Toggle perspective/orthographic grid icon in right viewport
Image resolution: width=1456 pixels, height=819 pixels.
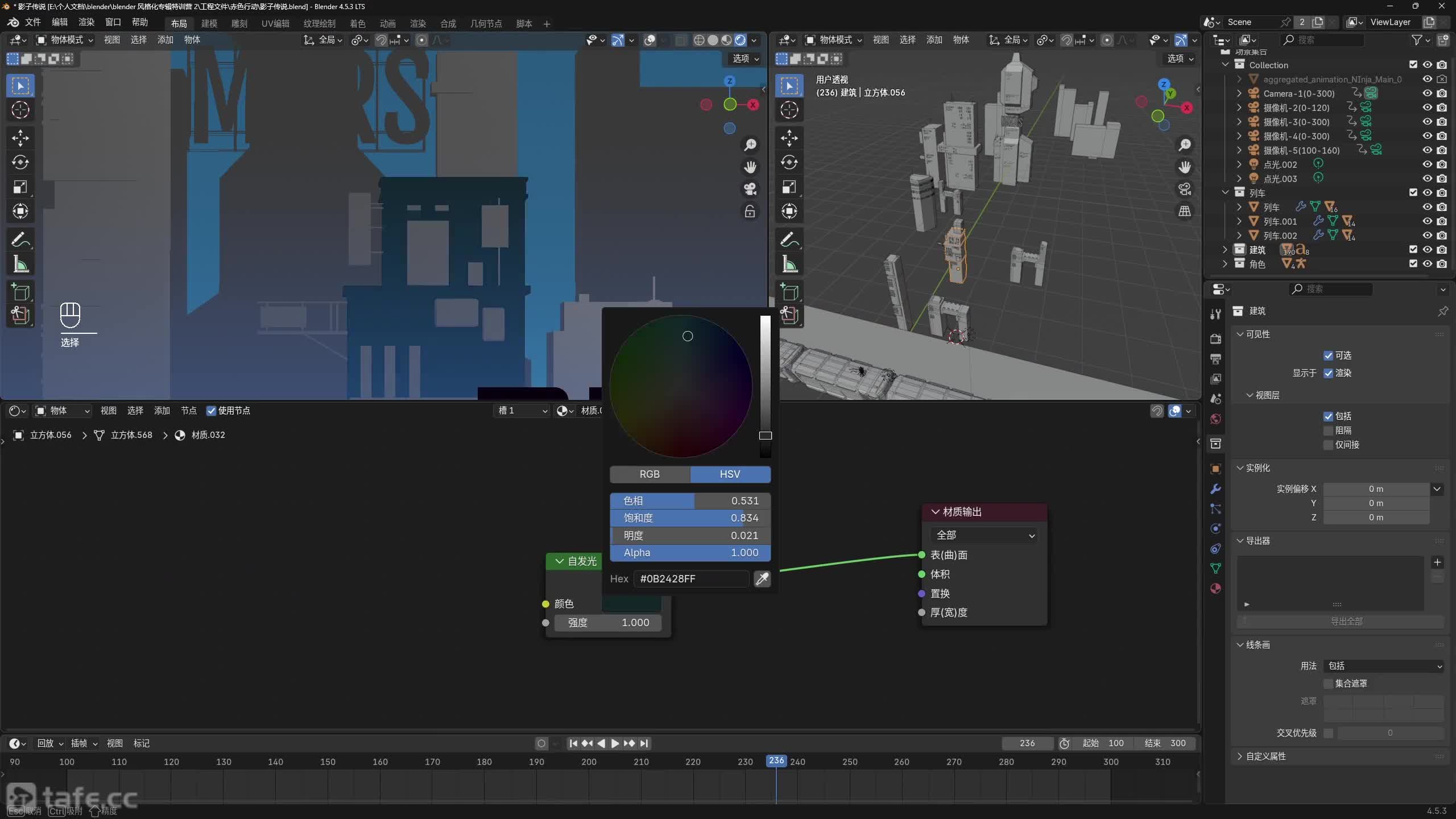1185,212
